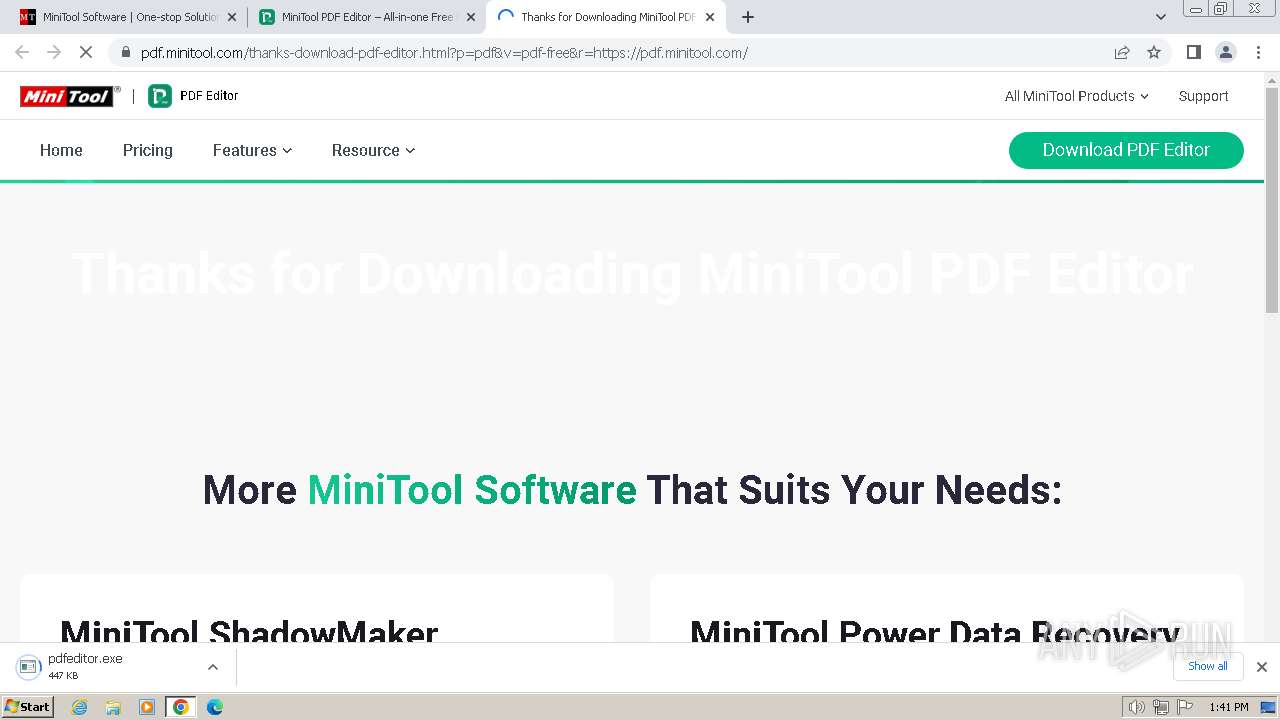The width and height of the screenshot is (1280, 720).
Task: Click network icon in system tray
Action: (1160, 707)
